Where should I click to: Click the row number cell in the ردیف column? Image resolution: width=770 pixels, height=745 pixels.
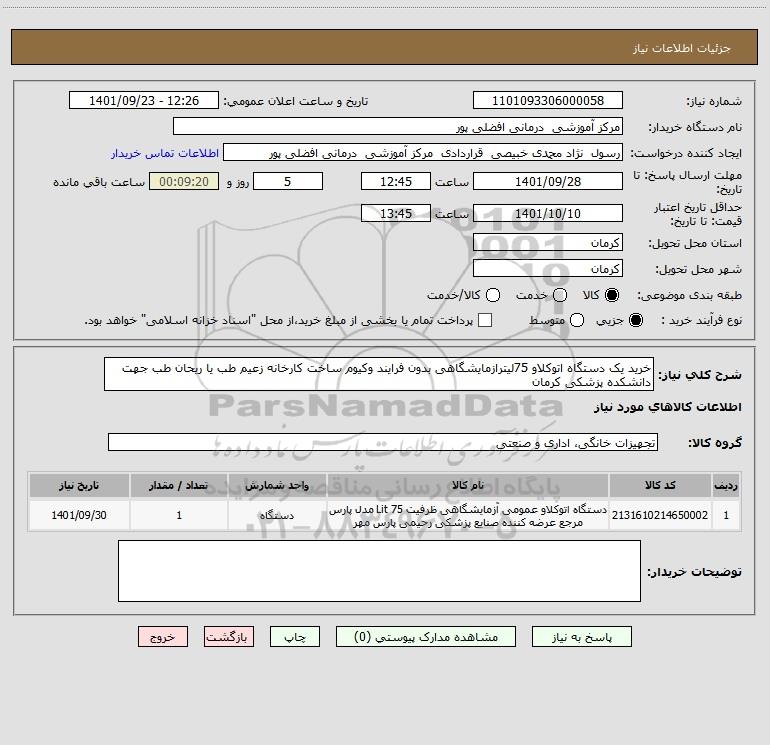726,515
